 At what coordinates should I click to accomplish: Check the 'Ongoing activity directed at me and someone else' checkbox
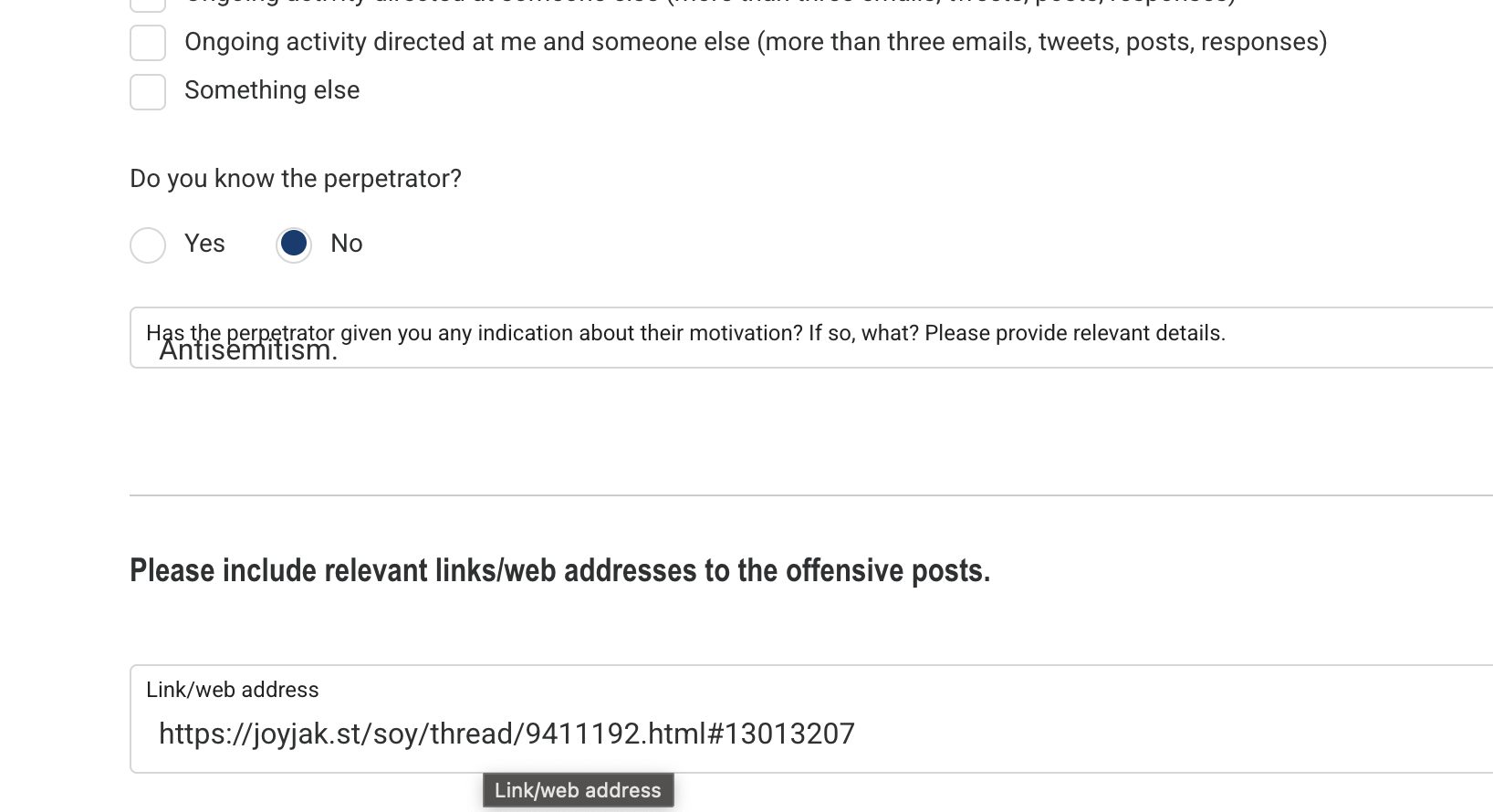coord(148,42)
